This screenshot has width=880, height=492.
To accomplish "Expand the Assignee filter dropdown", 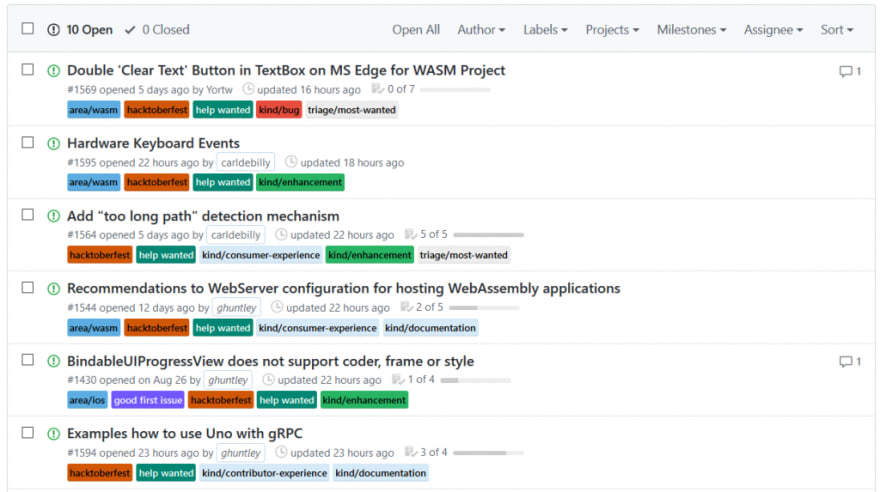I will [x=773, y=30].
